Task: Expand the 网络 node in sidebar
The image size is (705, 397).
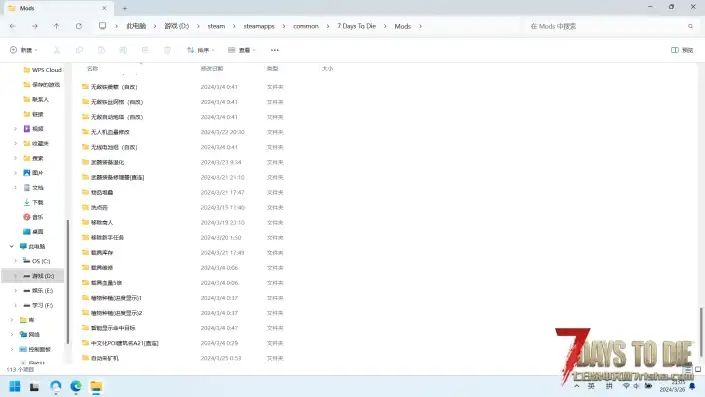Action: (12, 335)
